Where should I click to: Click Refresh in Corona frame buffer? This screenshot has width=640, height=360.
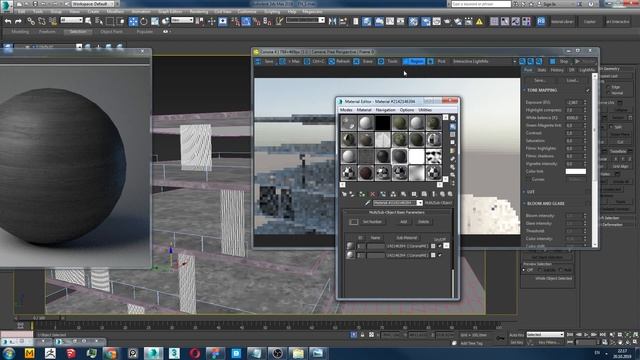pyautogui.click(x=339, y=61)
